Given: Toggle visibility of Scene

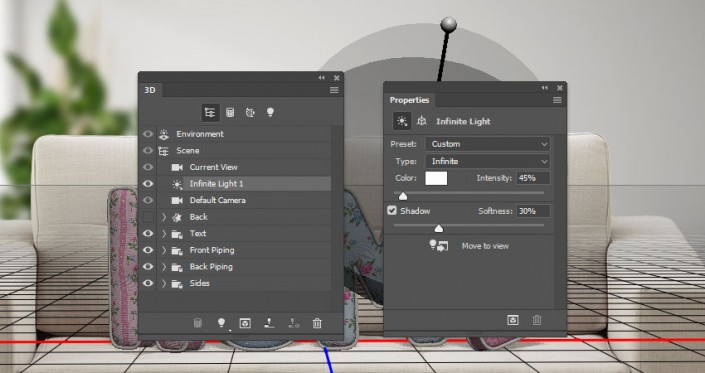Looking at the screenshot, I should [x=148, y=151].
